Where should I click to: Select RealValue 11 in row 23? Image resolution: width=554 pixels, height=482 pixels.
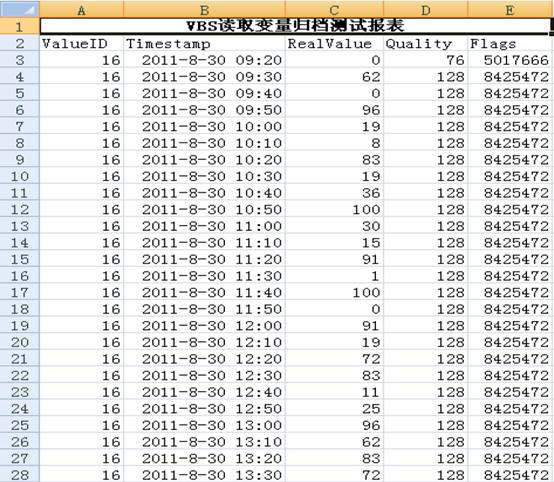coord(334,392)
